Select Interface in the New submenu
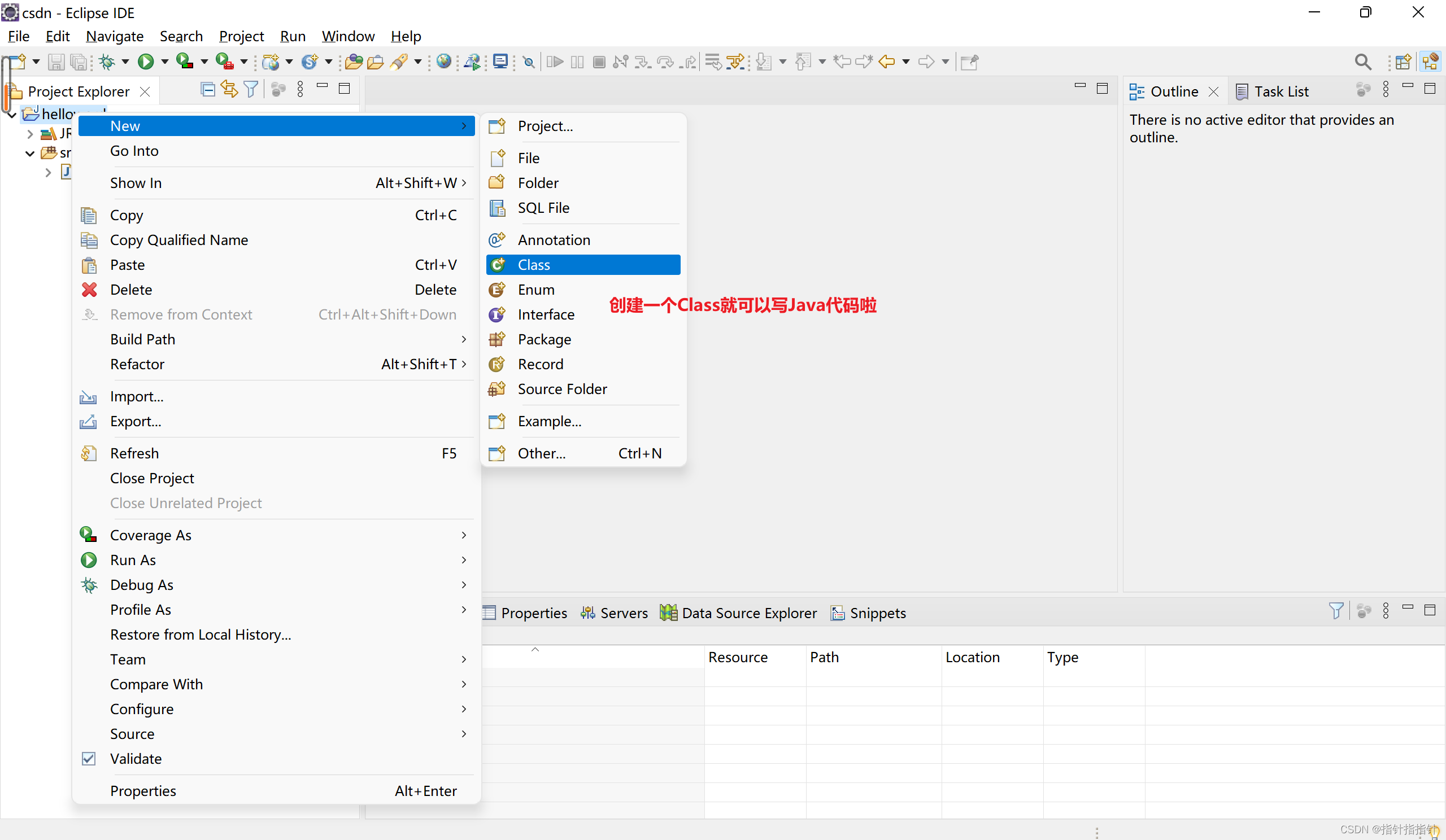Screen dimensions: 1446x840 point(583,315)
